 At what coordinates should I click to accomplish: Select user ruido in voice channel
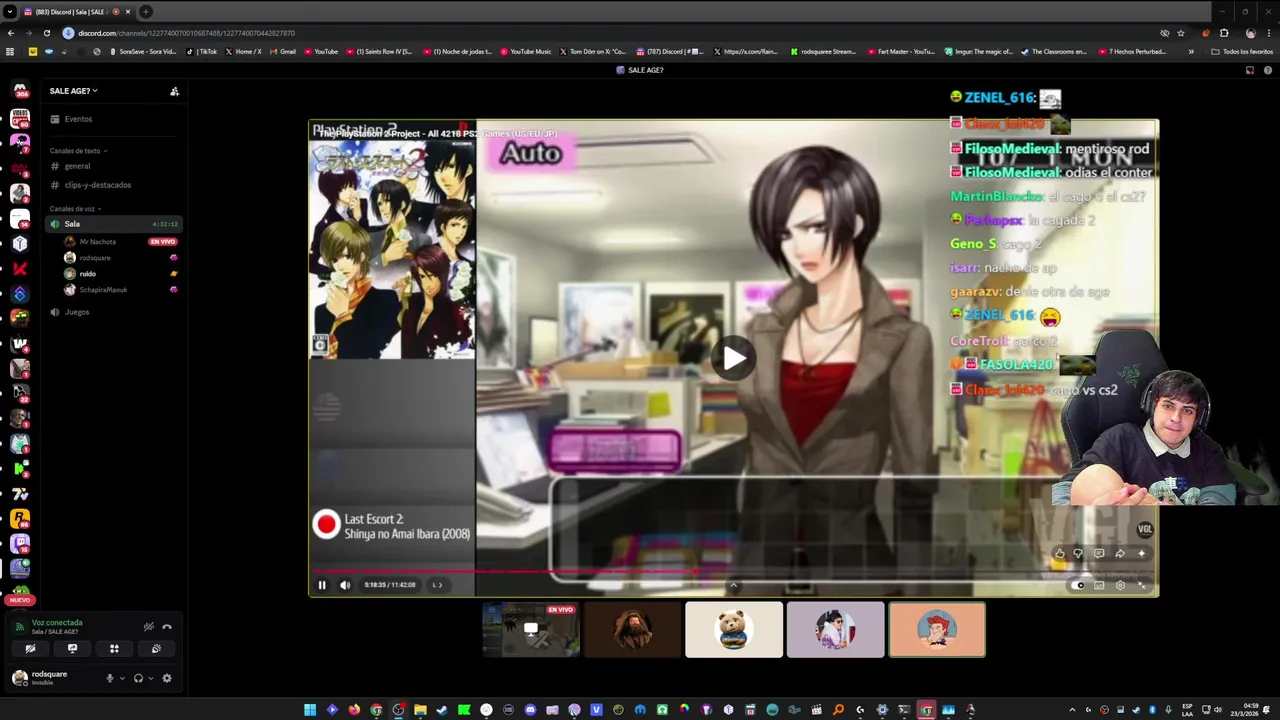coord(88,274)
